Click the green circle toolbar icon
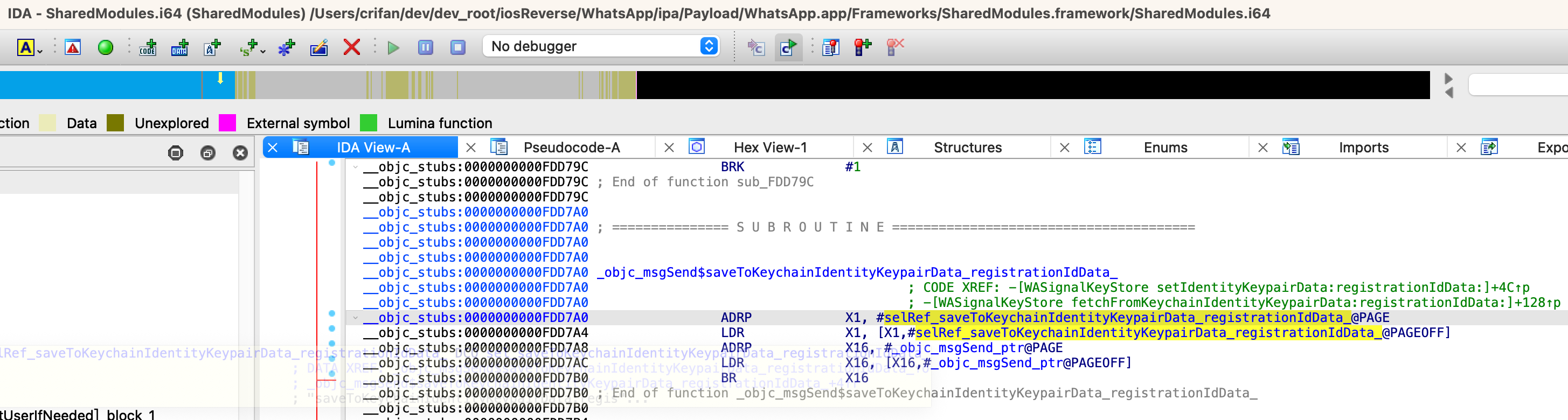The height and width of the screenshot is (420, 1568). [x=105, y=47]
